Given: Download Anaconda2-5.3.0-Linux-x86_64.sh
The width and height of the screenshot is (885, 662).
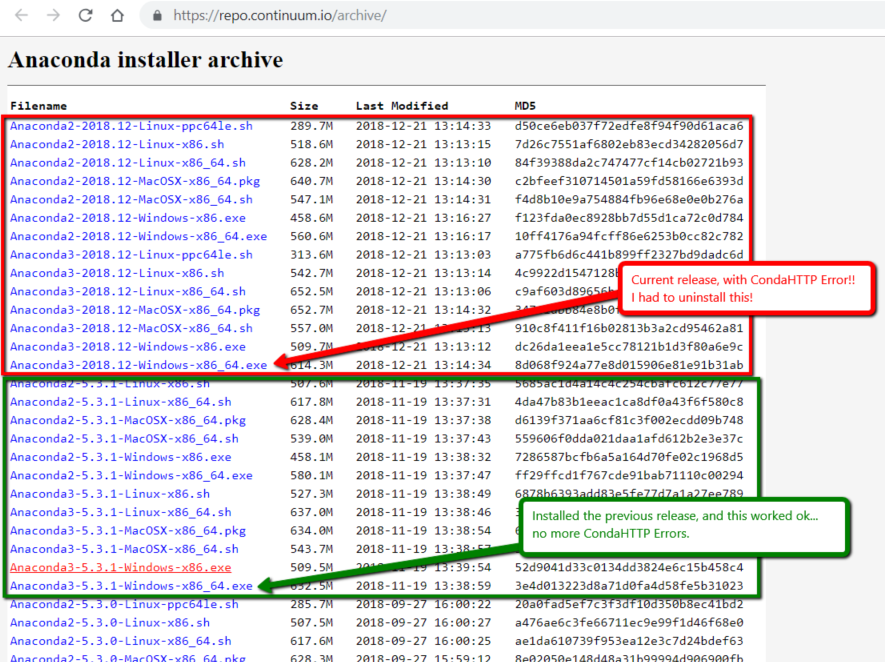Looking at the screenshot, I should tap(120, 641).
